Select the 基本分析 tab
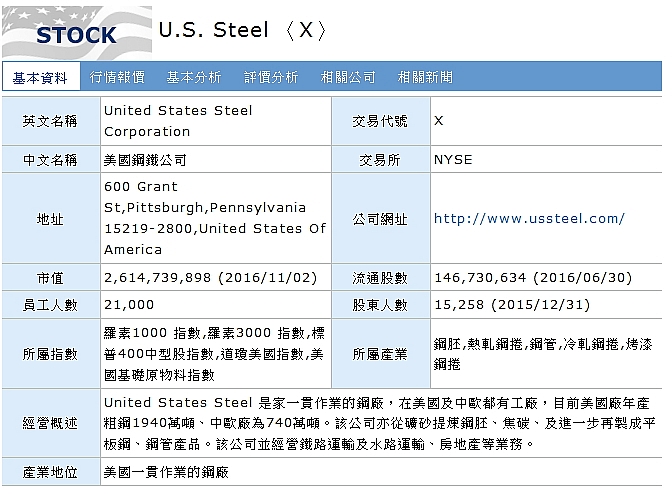Viewport: 672px width, 494px height. [x=194, y=77]
